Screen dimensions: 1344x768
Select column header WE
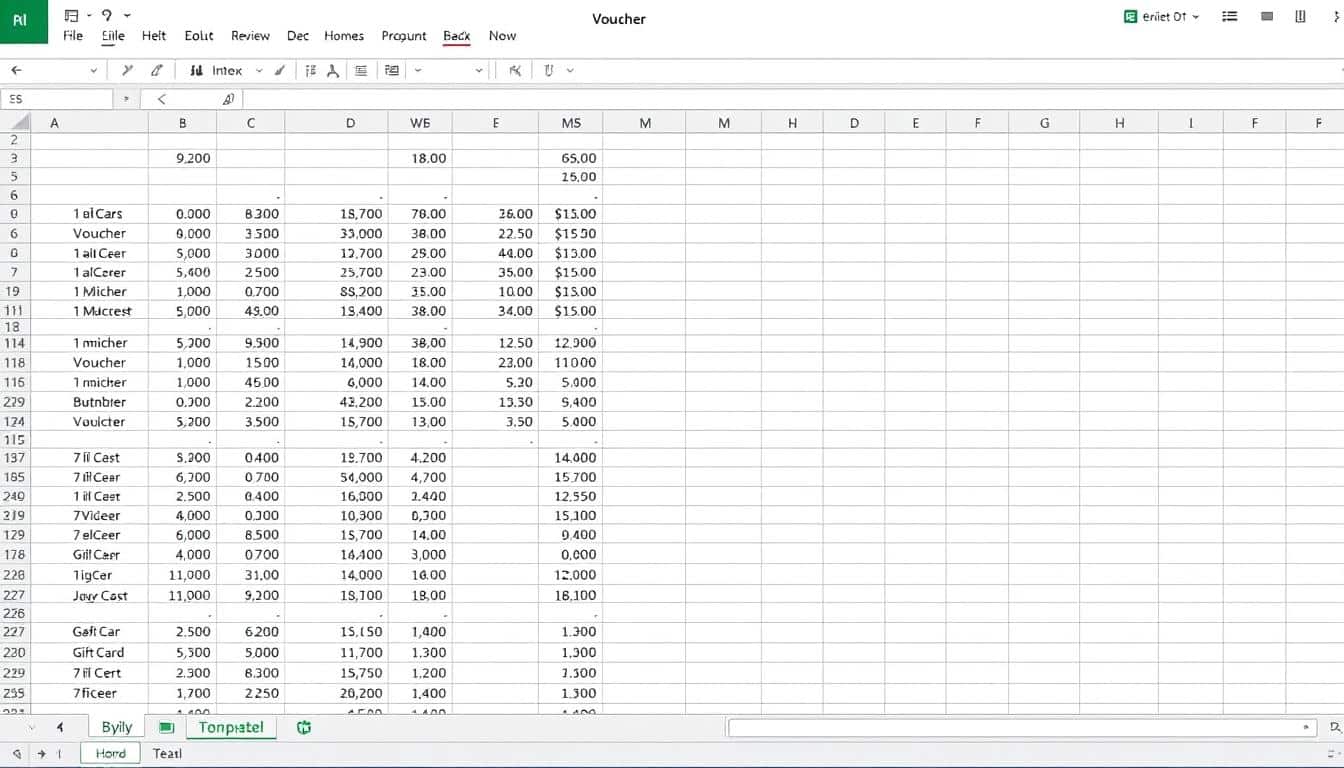tap(420, 123)
